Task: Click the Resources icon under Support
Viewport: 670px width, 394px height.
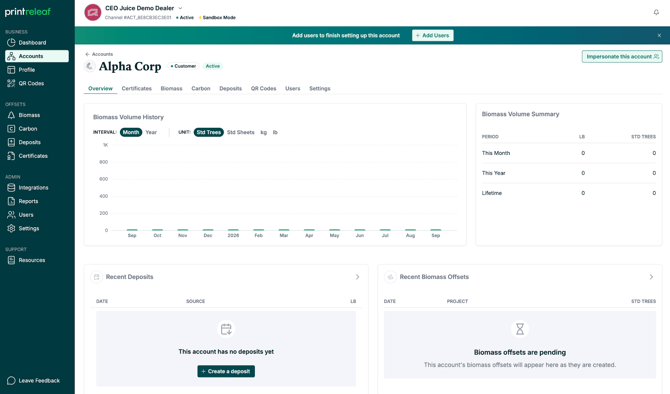Action: coord(11,260)
